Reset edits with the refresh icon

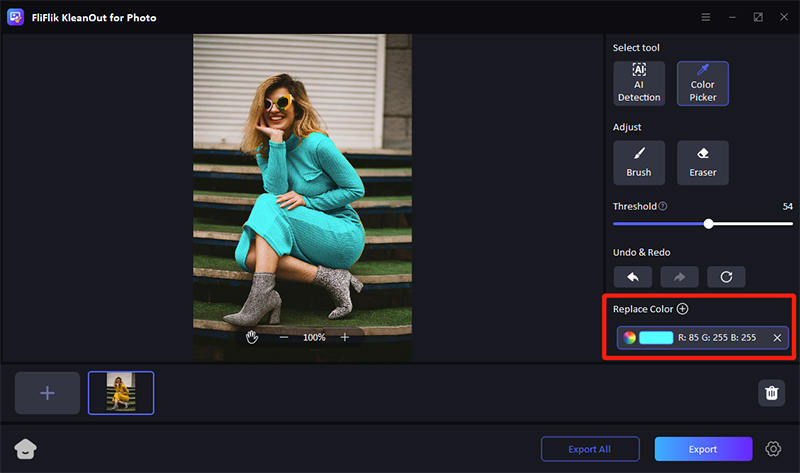[725, 277]
